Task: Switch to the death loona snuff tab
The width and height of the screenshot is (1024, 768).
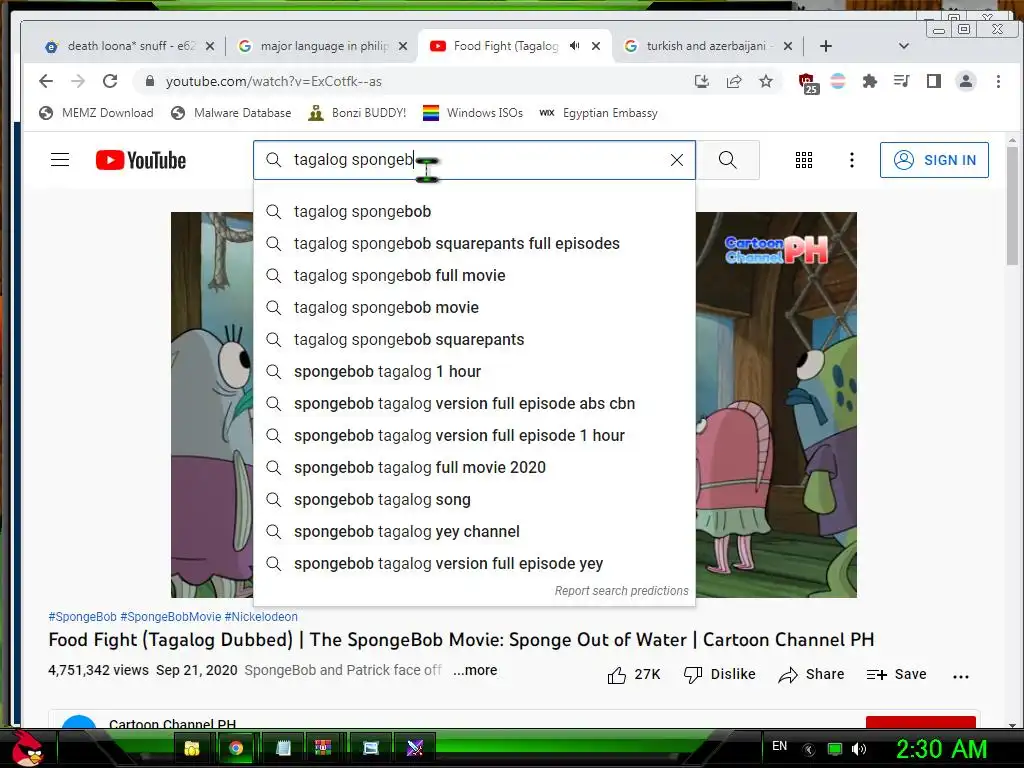Action: click(129, 46)
